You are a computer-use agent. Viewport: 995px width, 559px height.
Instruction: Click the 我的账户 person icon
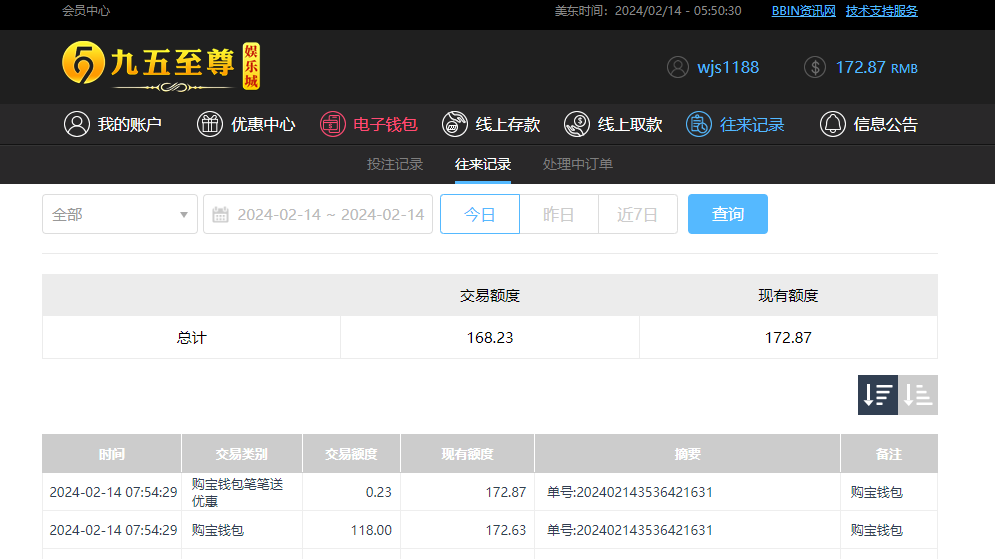pyautogui.click(x=77, y=124)
